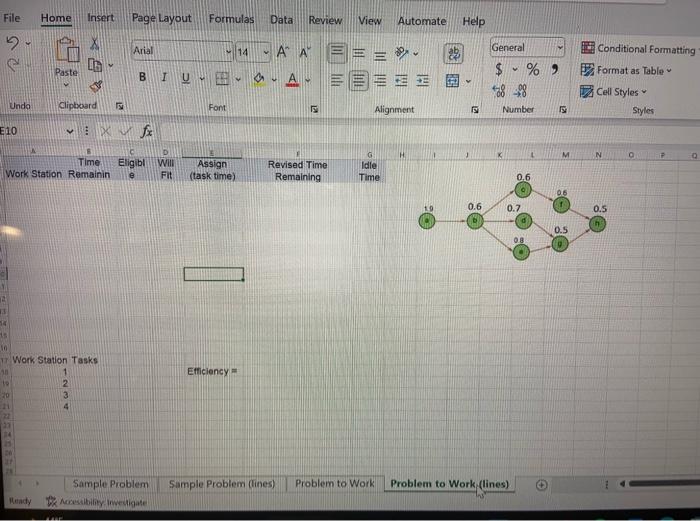The height and width of the screenshot is (521, 700).
Task: Click Merge & Center icon
Action: 453,81
